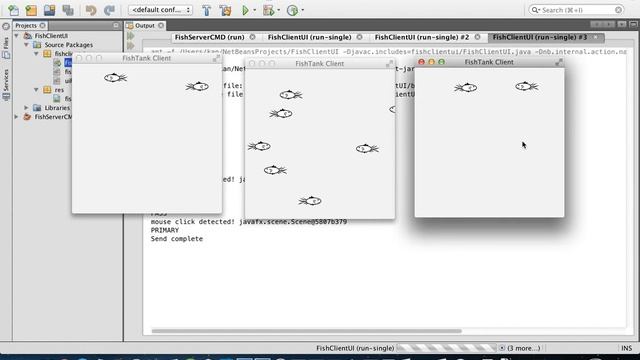Switch to FishClientUI (run-single) #2 tab

coord(422,37)
